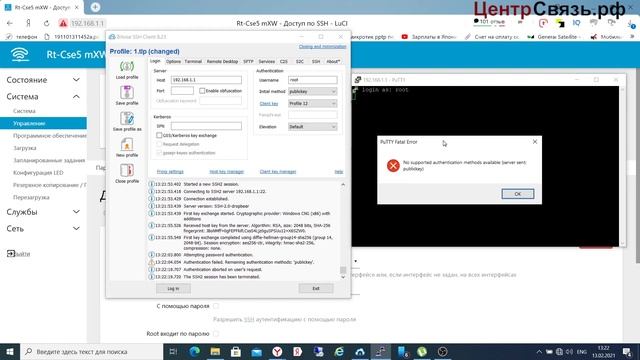Show hidden system tray icons

539,351
